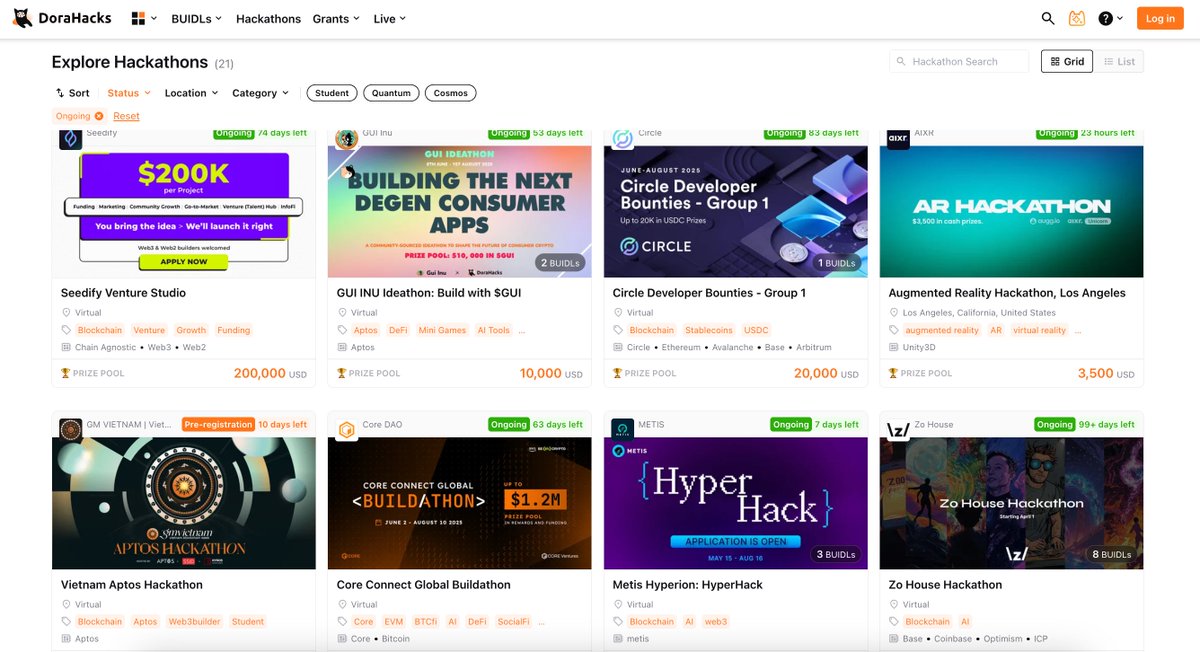Switch to List view
The image size is (1200, 652).
[1118, 61]
